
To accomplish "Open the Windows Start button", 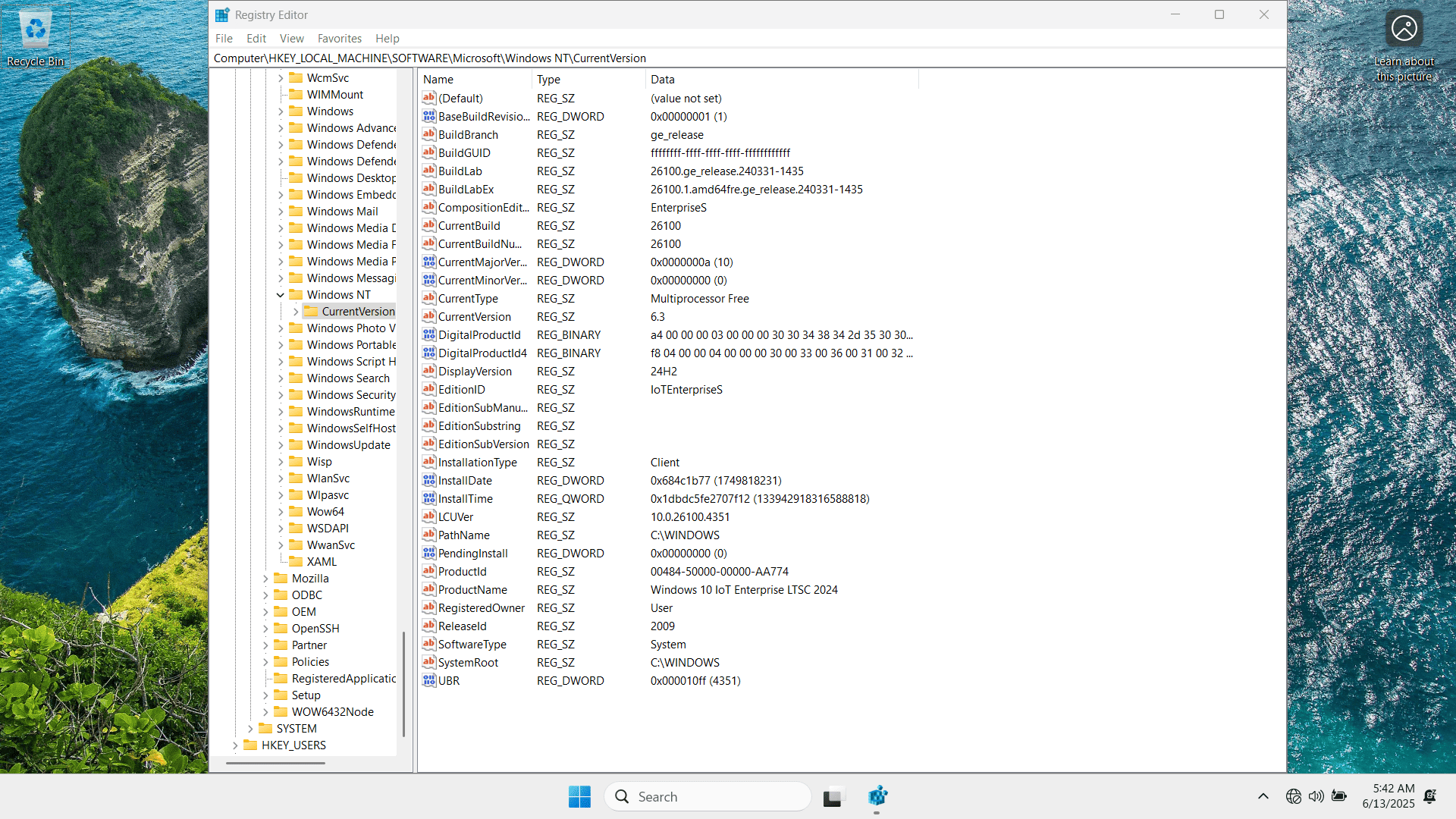I will click(x=579, y=796).
